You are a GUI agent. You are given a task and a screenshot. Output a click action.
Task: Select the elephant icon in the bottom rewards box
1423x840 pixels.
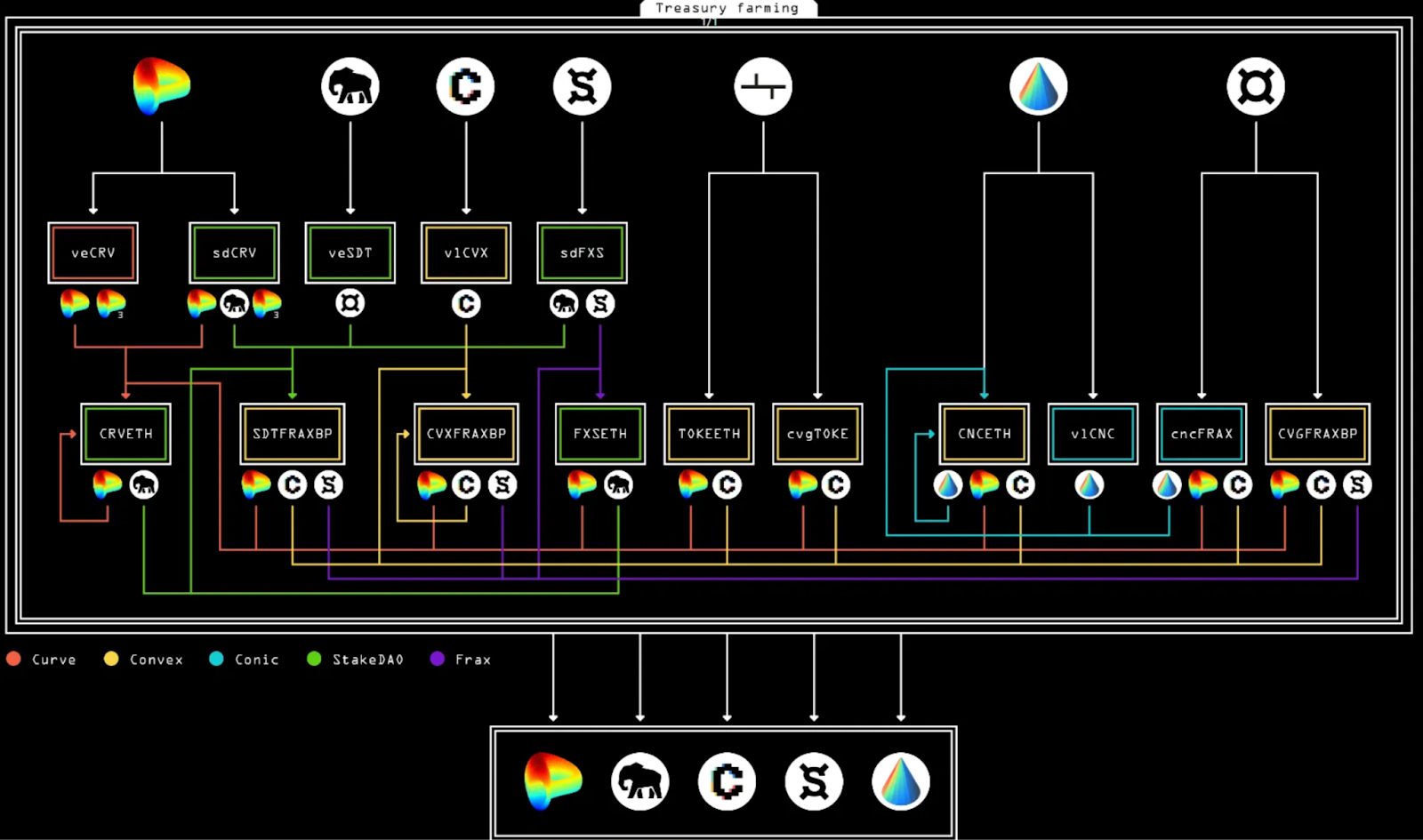tap(640, 781)
